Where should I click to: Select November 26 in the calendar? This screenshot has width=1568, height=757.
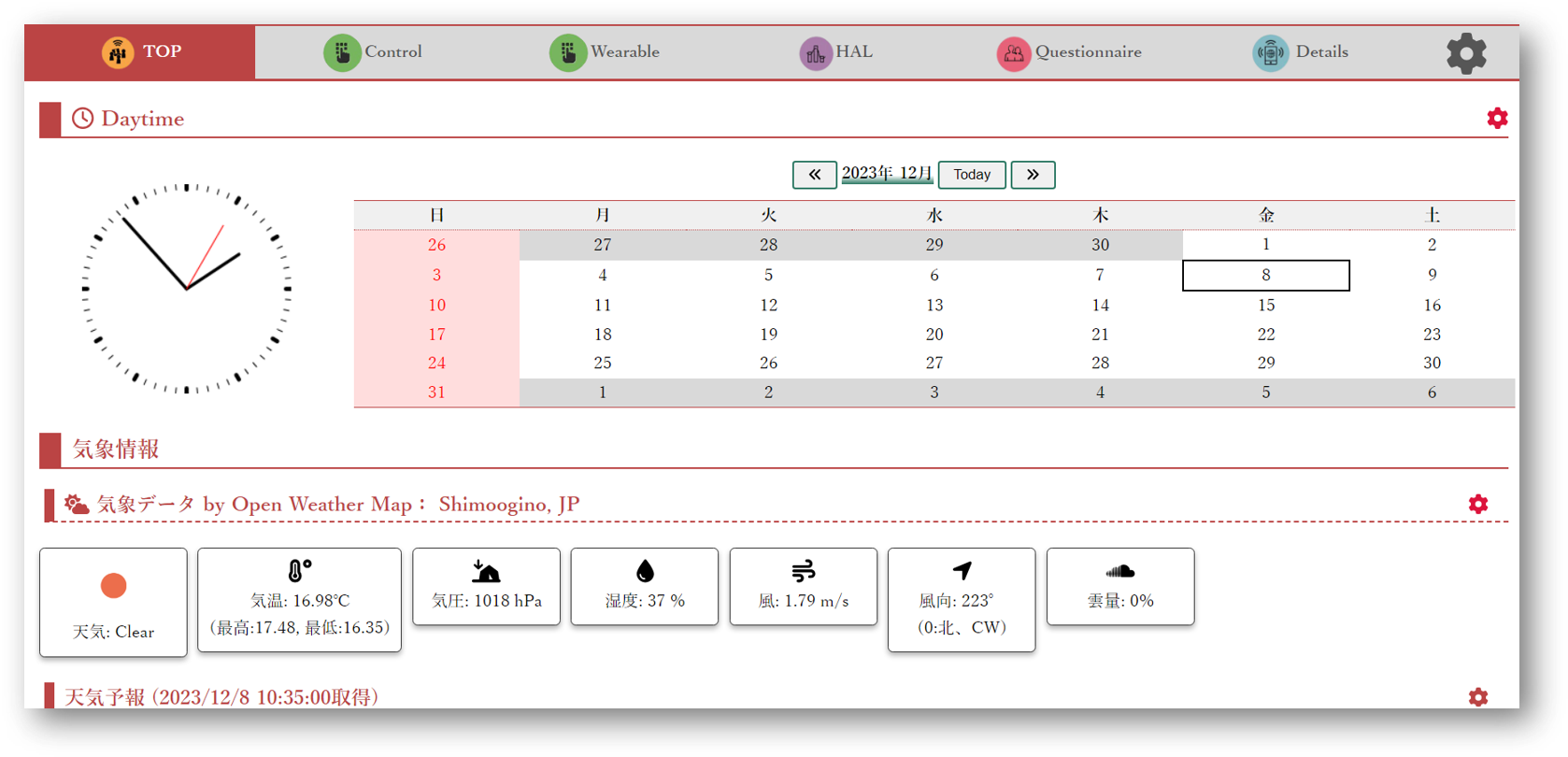436,245
